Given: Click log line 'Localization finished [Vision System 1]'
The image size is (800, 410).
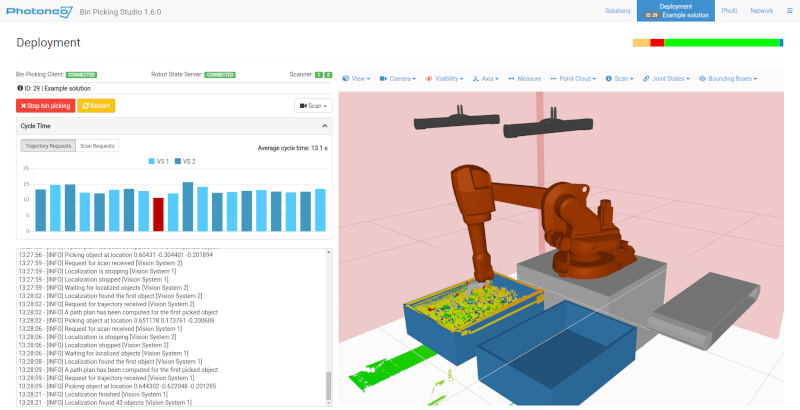Looking at the screenshot, I should coord(93,394).
